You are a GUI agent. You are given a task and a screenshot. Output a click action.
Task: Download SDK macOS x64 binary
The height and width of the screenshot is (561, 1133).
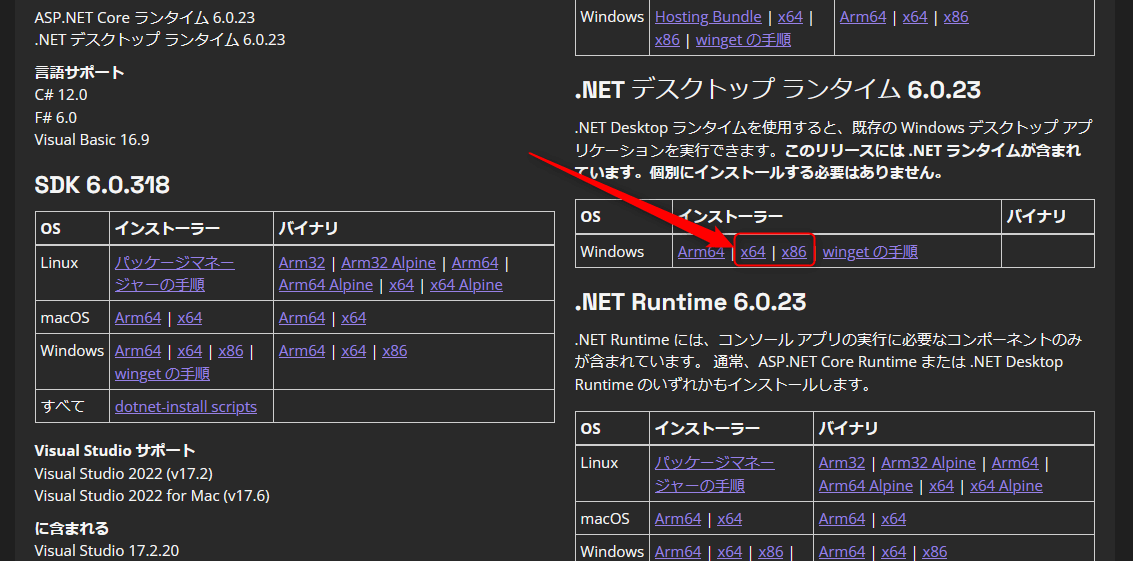click(354, 317)
